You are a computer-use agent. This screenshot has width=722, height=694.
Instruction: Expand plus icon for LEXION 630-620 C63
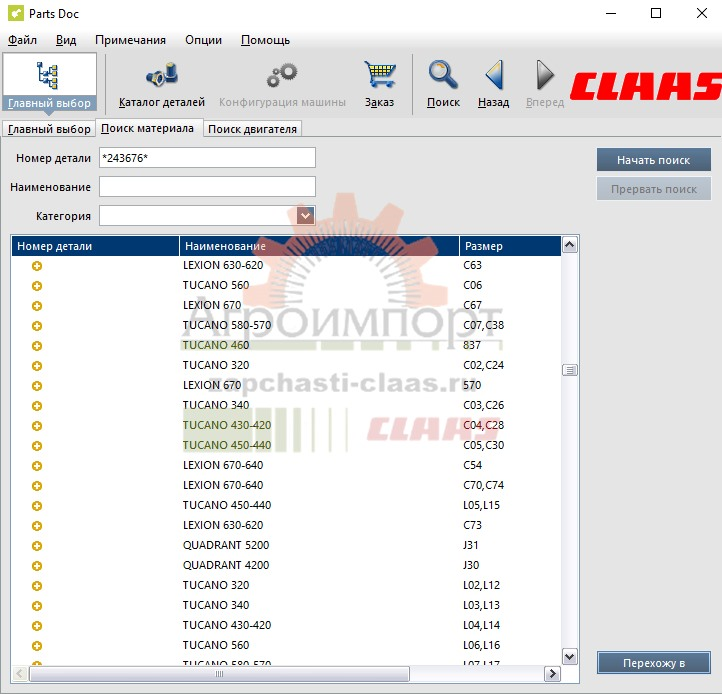pyautogui.click(x=37, y=266)
